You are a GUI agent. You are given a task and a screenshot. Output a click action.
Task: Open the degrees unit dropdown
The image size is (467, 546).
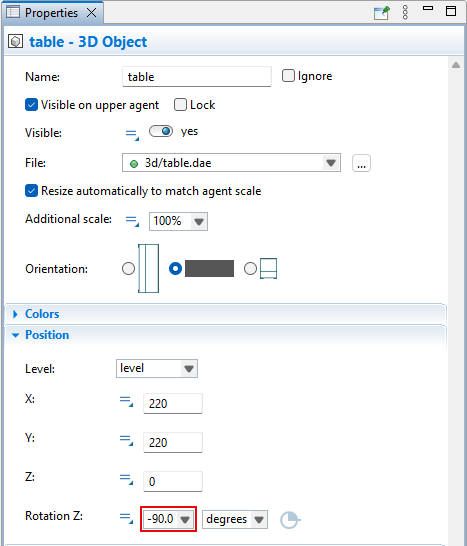point(235,519)
